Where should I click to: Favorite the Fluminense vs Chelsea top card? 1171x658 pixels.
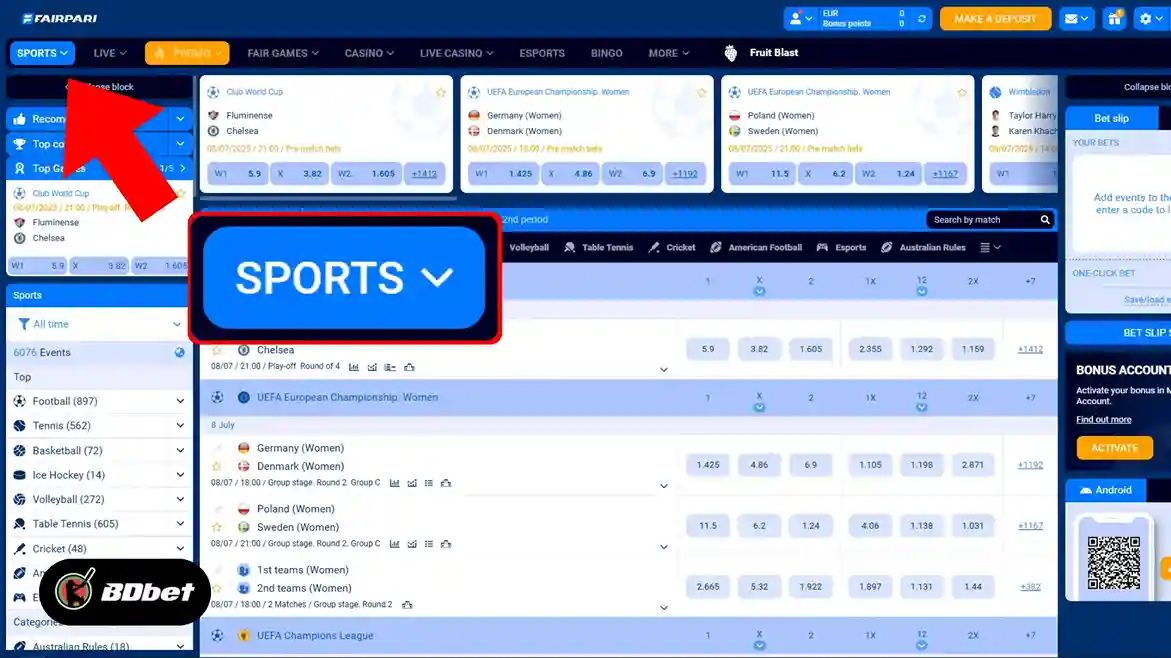(441, 93)
